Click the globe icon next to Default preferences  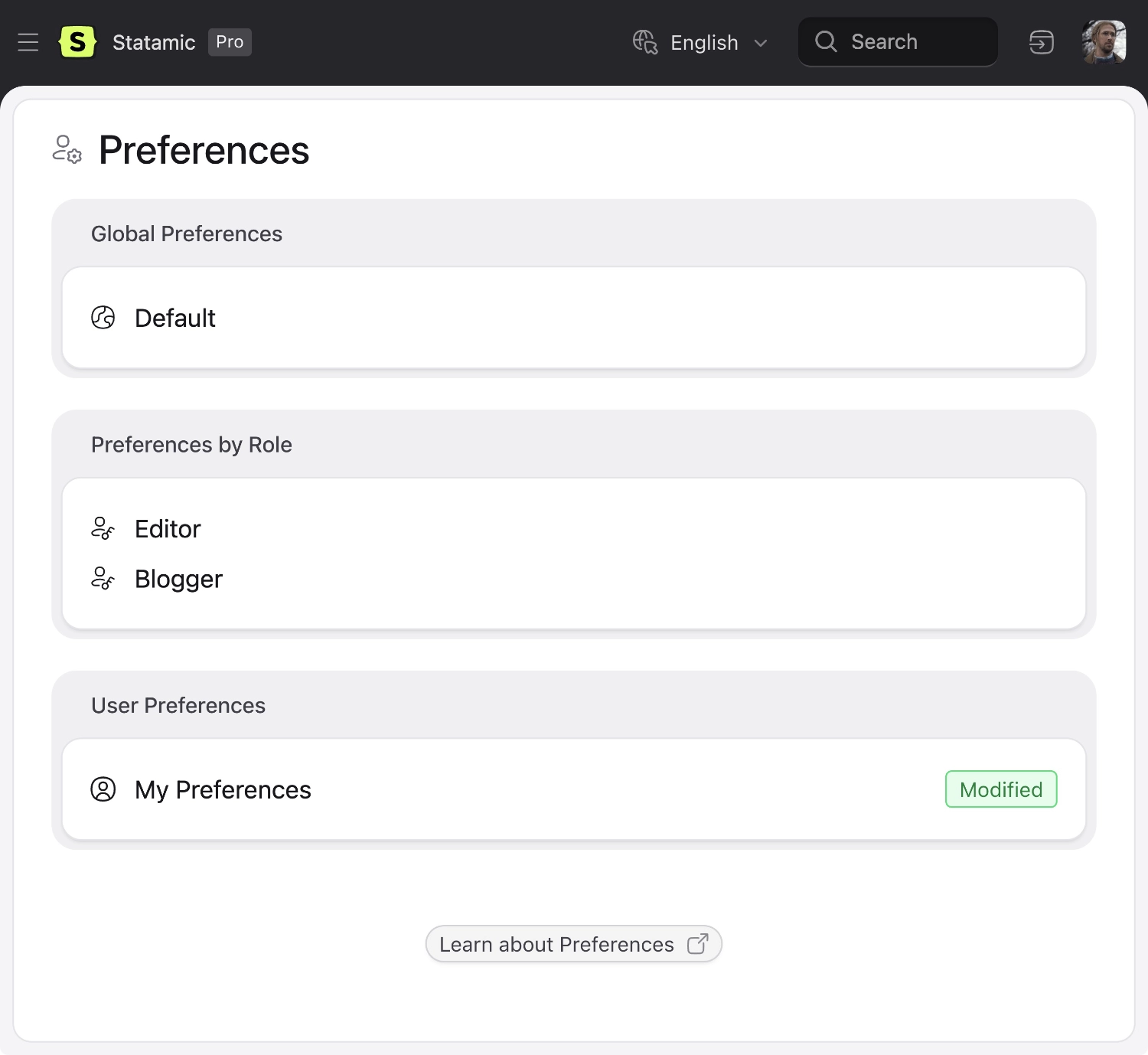point(103,318)
